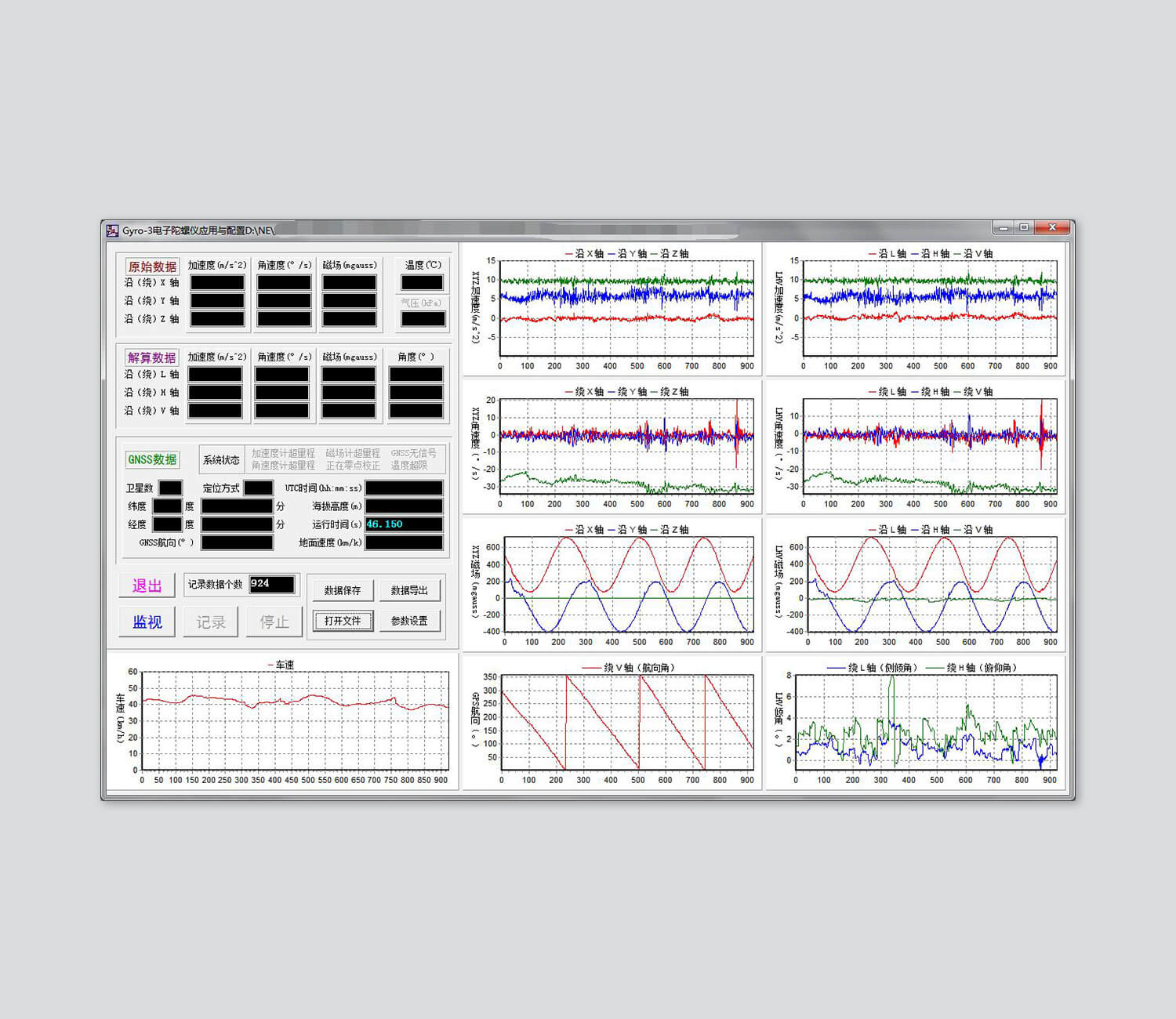Click the 数据保存 (Save Data) button

coord(343,590)
